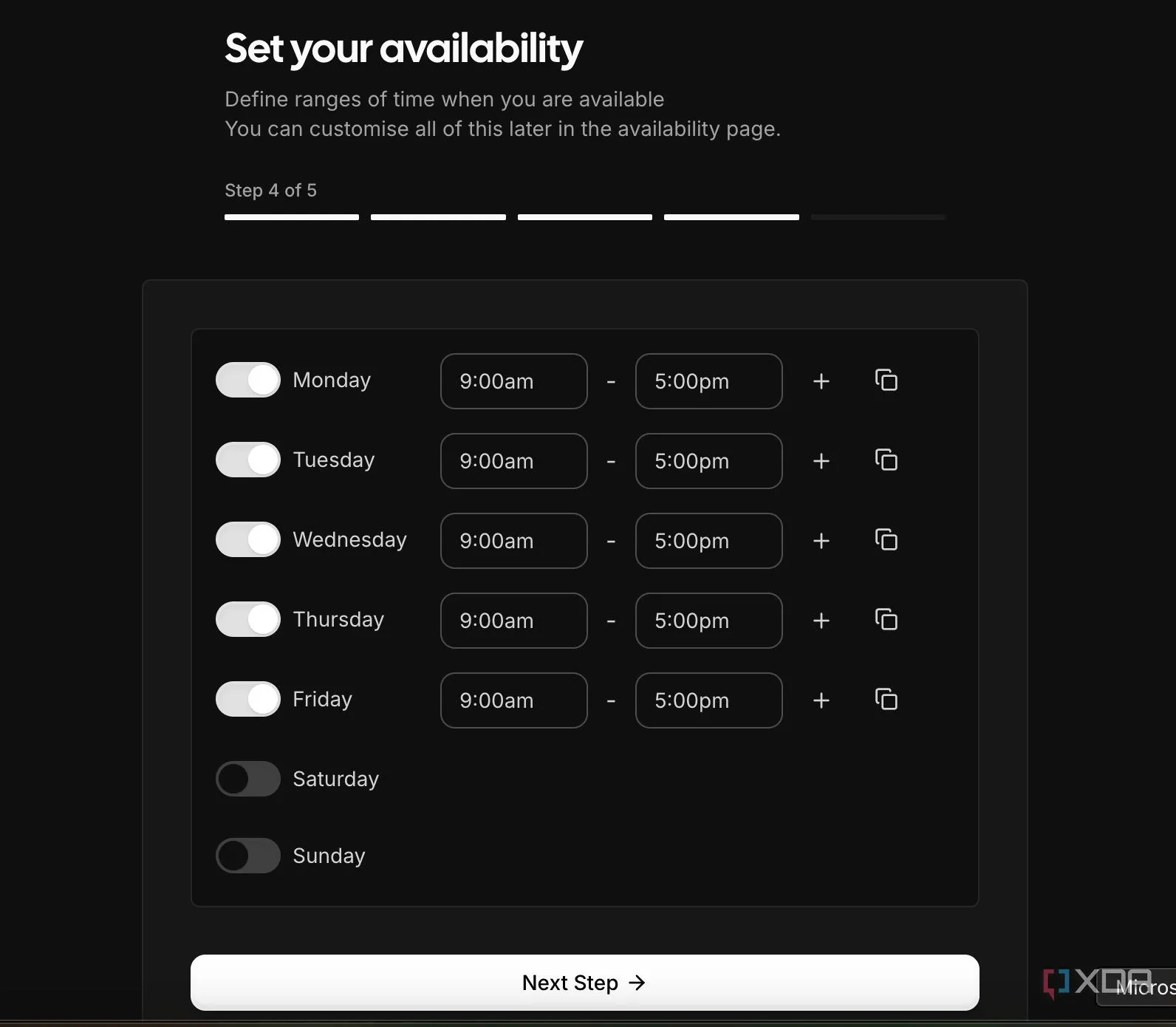Add a time slot for Monday
1176x1027 pixels.
[x=821, y=381]
